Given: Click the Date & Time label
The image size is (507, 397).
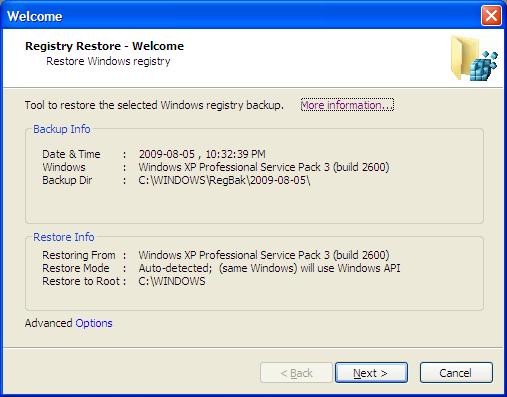Looking at the screenshot, I should click(x=71, y=154).
